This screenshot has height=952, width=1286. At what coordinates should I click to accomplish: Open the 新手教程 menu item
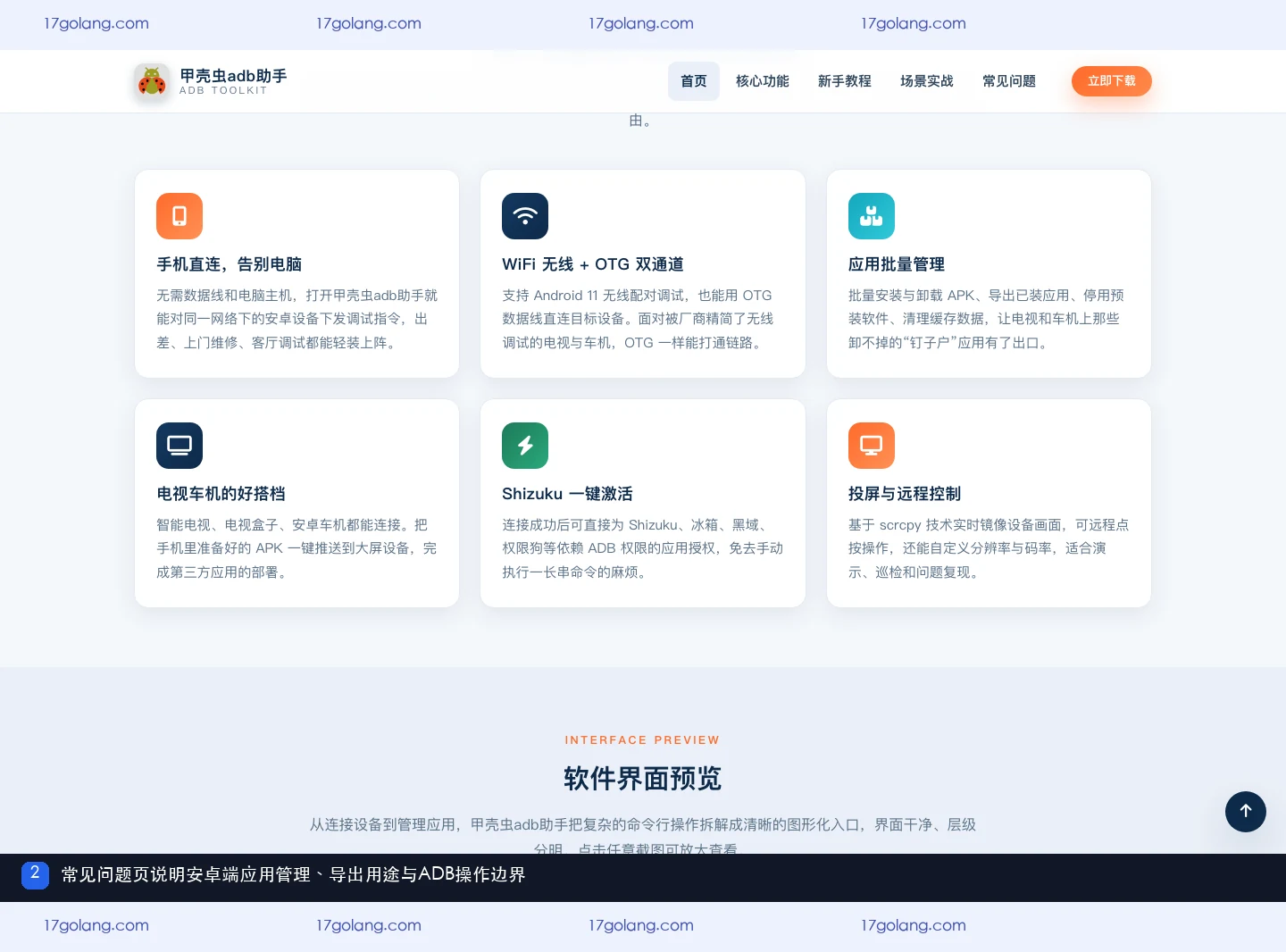pyautogui.click(x=845, y=81)
